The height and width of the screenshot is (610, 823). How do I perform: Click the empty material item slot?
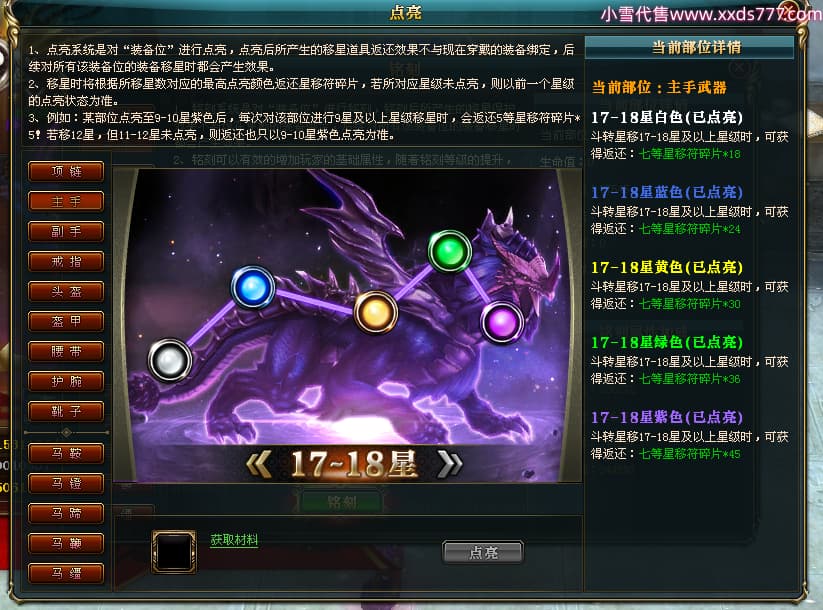coord(174,551)
